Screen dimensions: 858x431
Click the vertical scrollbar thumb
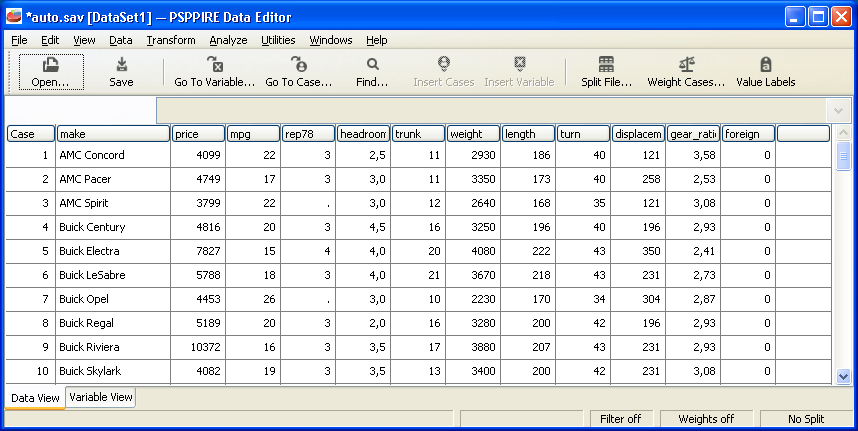click(x=843, y=156)
